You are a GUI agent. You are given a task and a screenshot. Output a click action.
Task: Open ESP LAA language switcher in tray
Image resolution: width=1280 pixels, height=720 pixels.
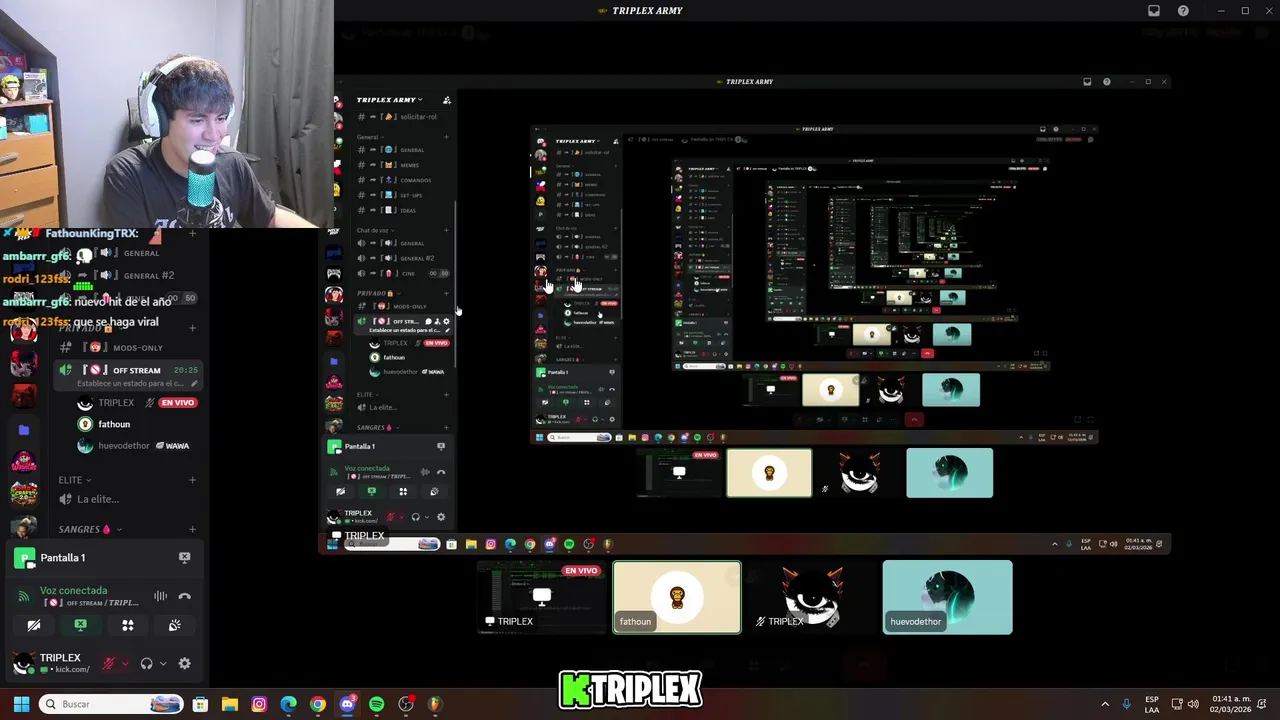[x=1152, y=704]
